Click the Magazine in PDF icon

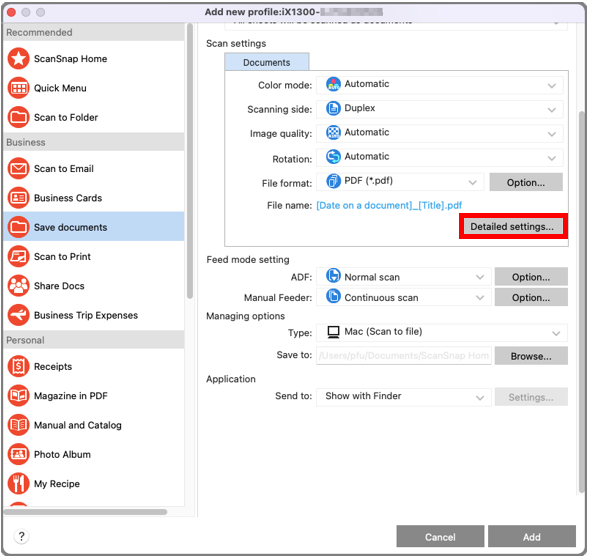click(18, 396)
